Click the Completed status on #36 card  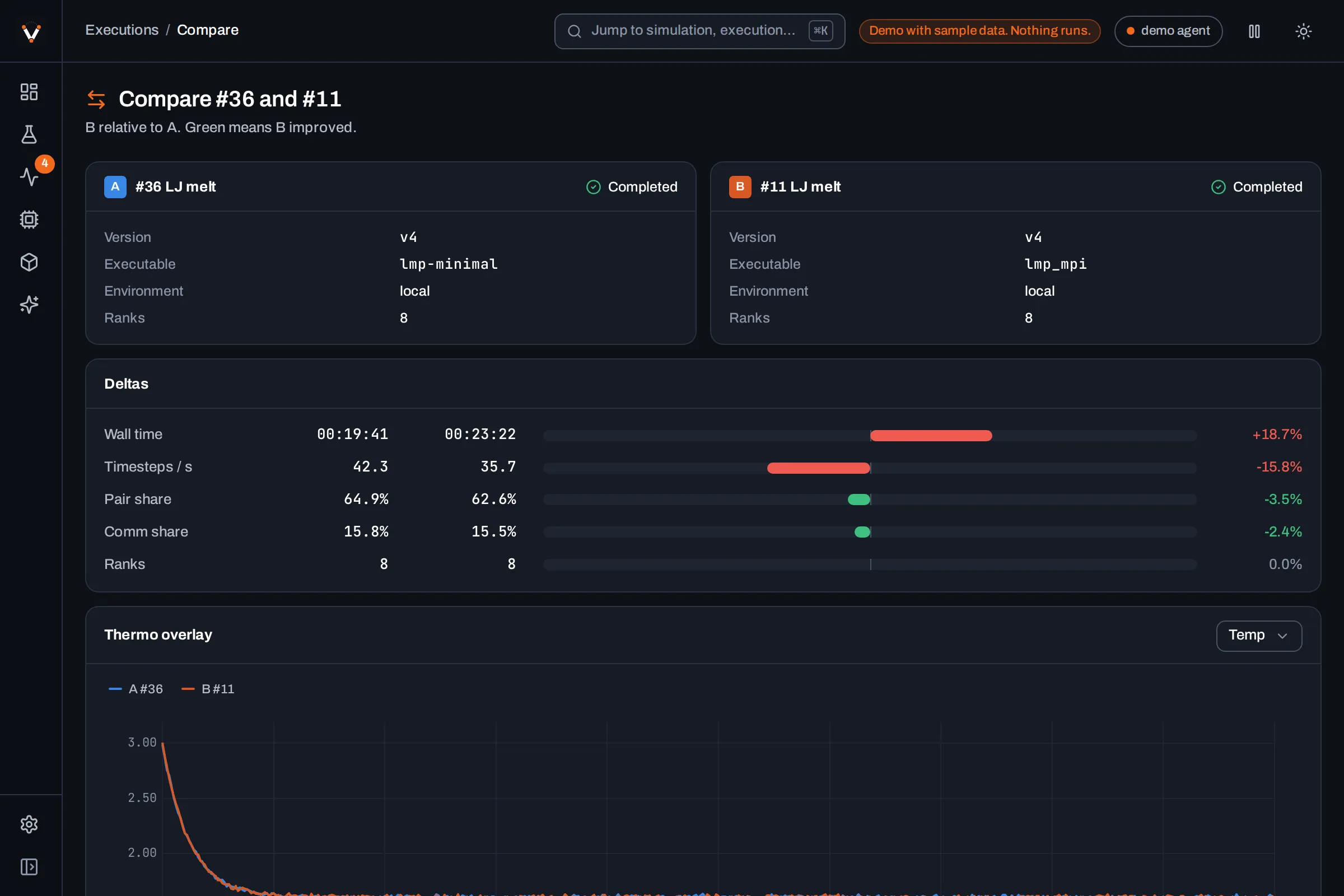click(x=632, y=187)
